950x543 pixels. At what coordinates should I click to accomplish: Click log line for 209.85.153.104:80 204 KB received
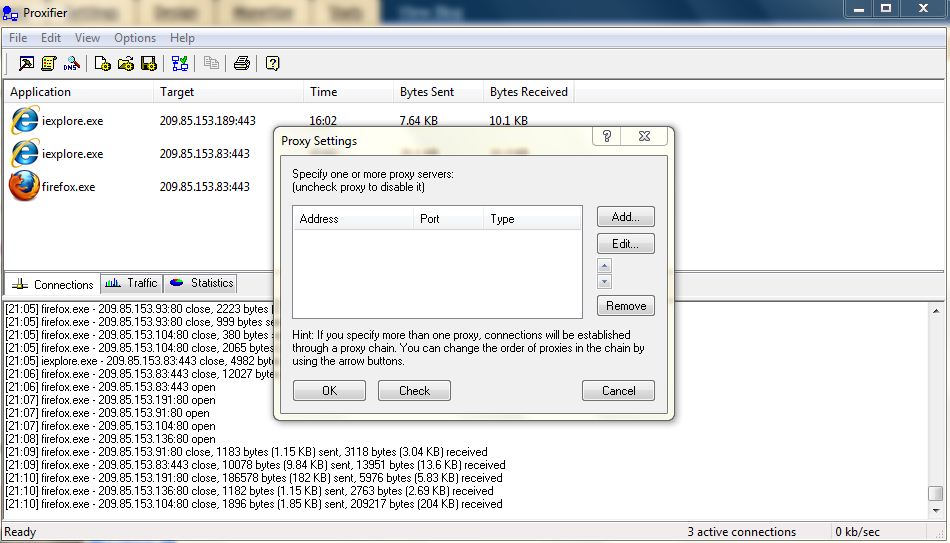tap(254, 504)
